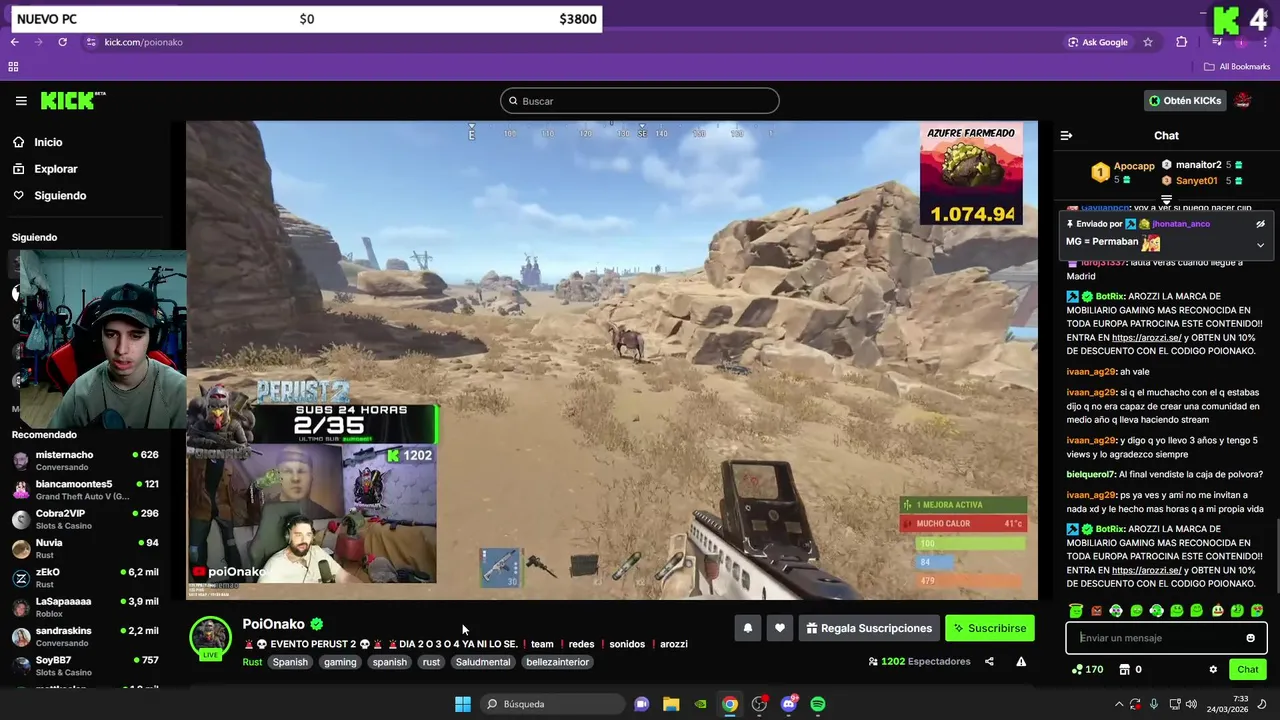Screen dimensions: 1280x720
Task: Open All Bookmarks folder
Action: [x=1238, y=67]
